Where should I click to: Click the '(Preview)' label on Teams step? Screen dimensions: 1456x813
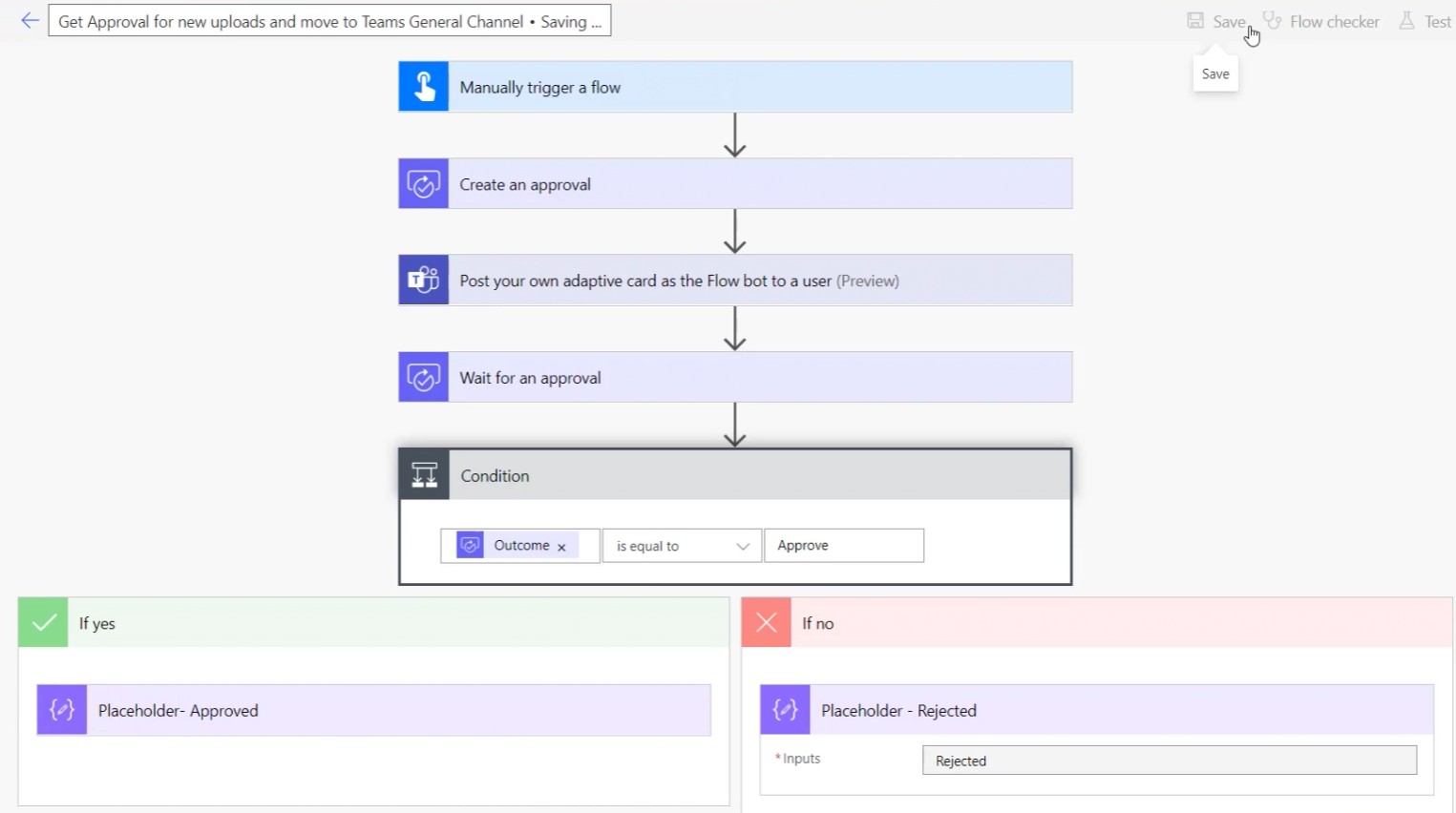868,281
